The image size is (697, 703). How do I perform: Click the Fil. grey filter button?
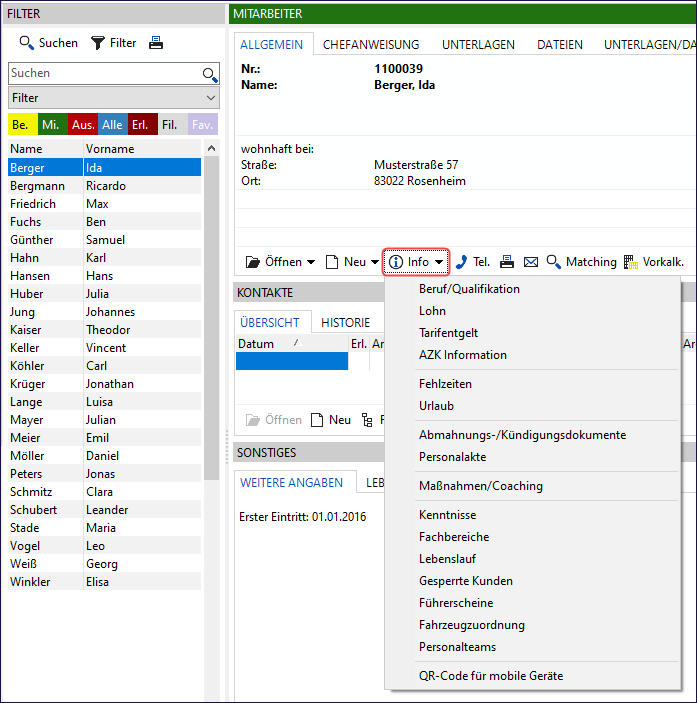[173, 124]
